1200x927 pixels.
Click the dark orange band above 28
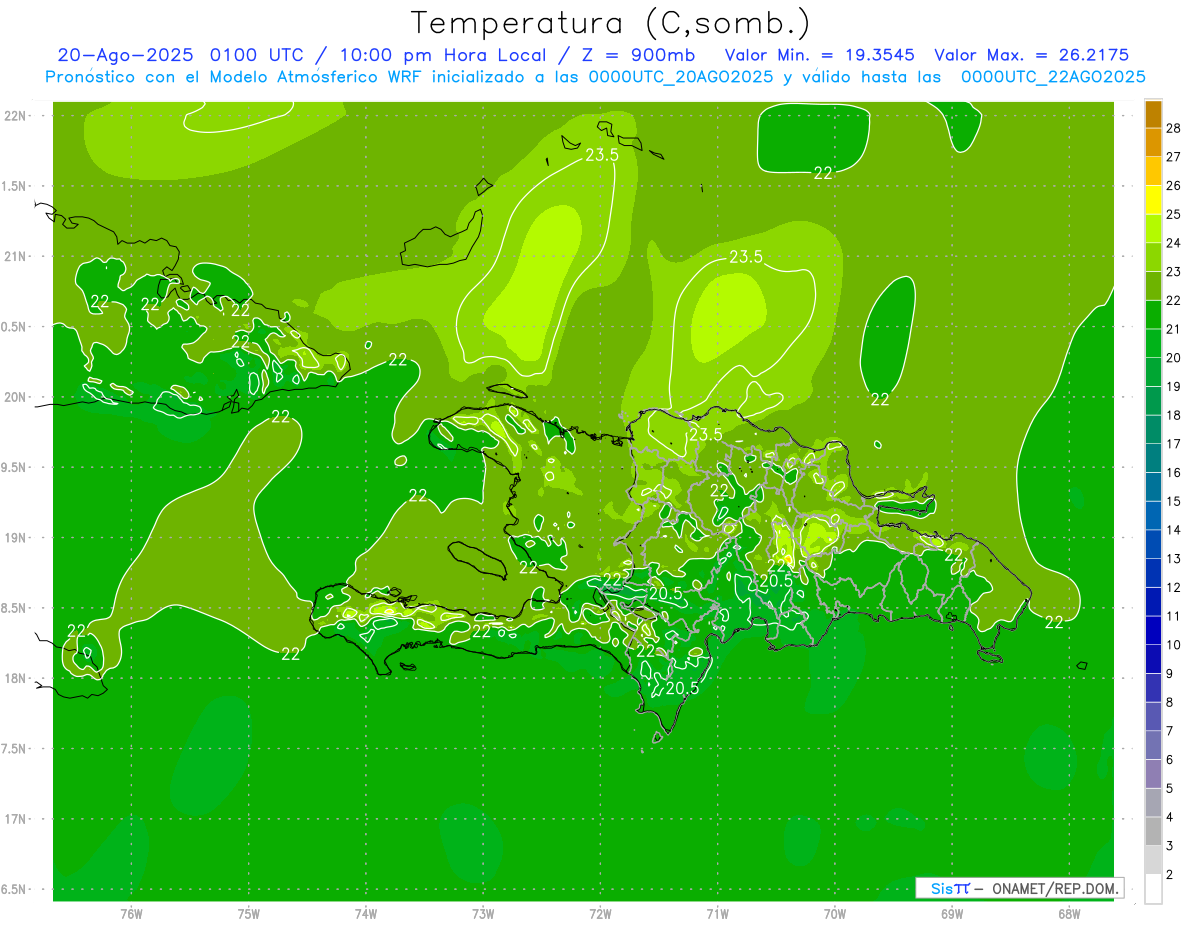1153,114
